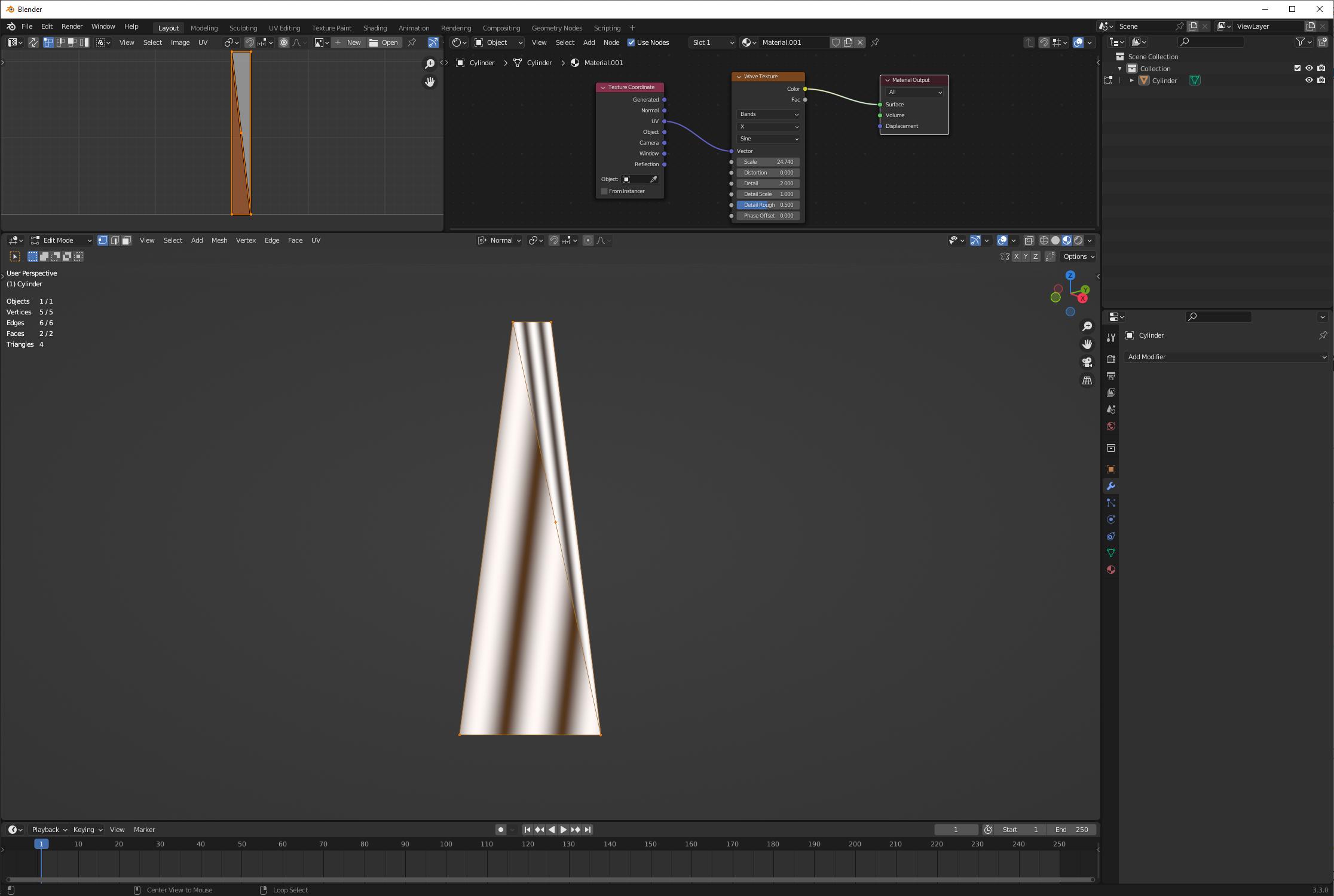Screen dimensions: 1334x896
Task: Toggle Collection exclude checkbox in outliner
Action: click(x=1298, y=68)
